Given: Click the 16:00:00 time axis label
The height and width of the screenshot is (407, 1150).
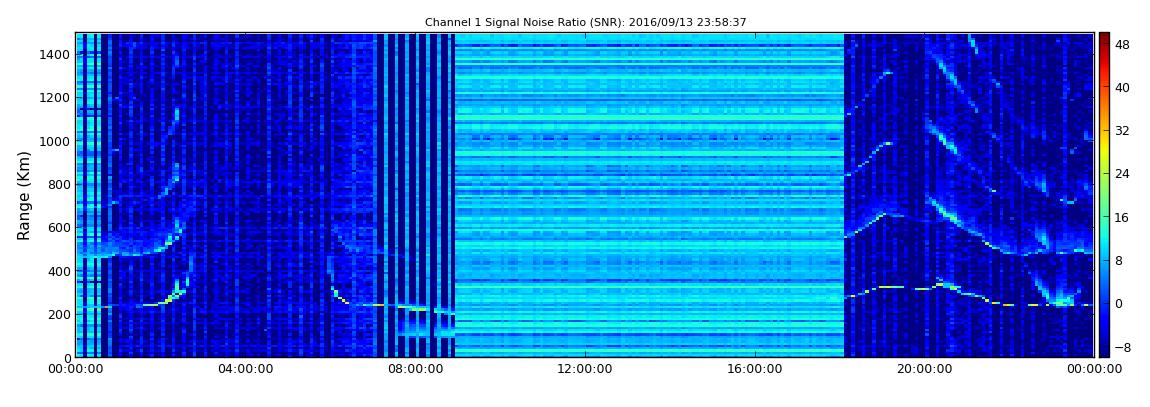Looking at the screenshot, I should click(x=755, y=370).
